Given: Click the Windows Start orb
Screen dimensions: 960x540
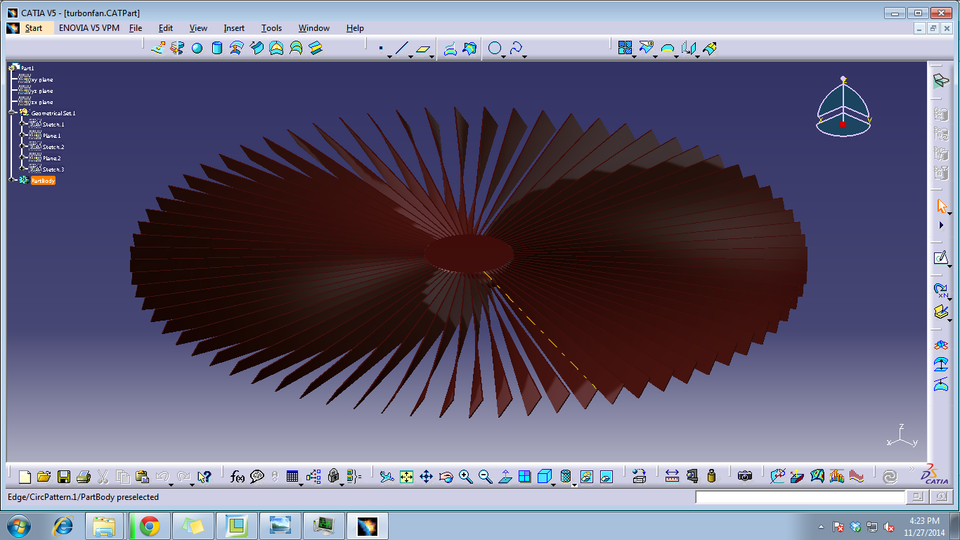Looking at the screenshot, I should click(x=19, y=526).
